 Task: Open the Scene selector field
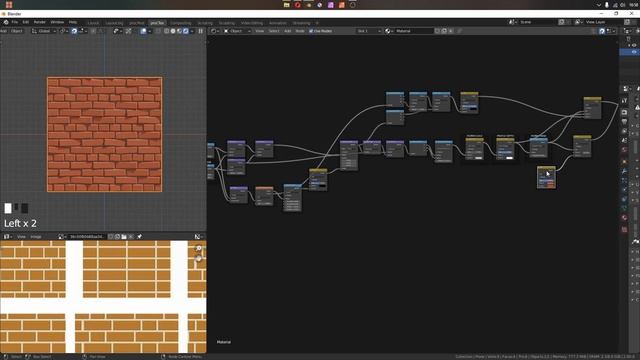coord(538,22)
